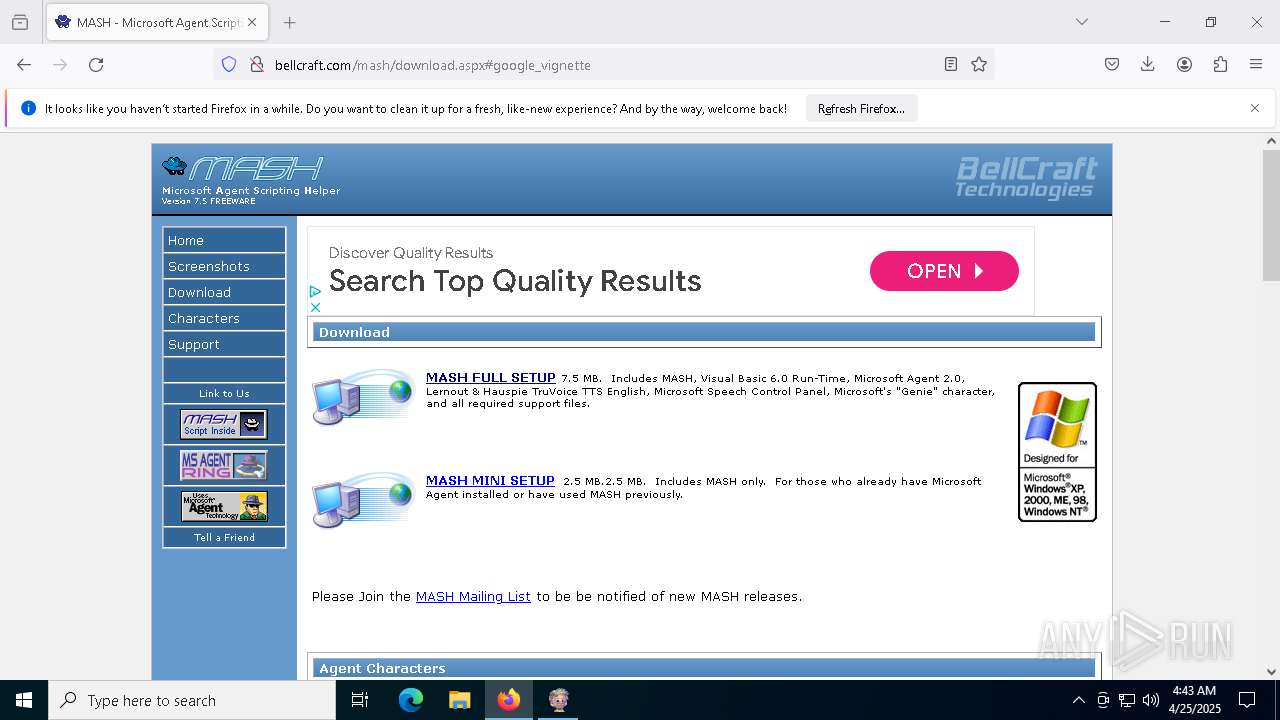Image resolution: width=1280 pixels, height=720 pixels.
Task: Click the taskbar search box
Action: tap(192, 700)
